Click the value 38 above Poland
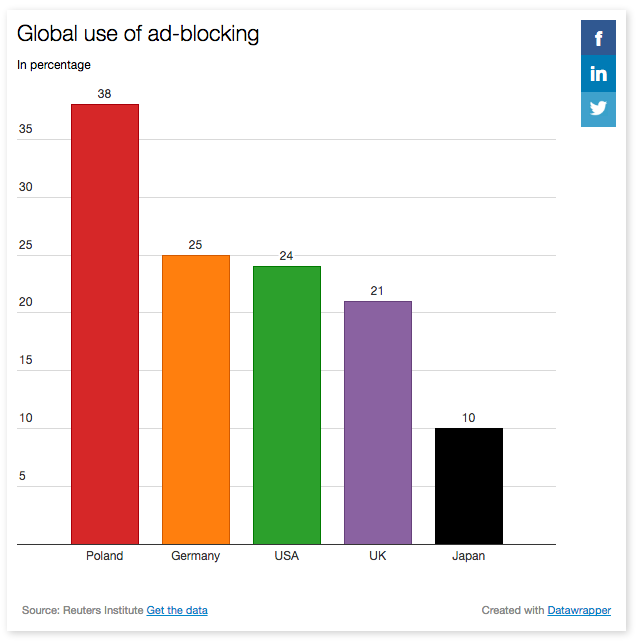Image resolution: width=638 pixels, height=642 pixels. coord(105,94)
